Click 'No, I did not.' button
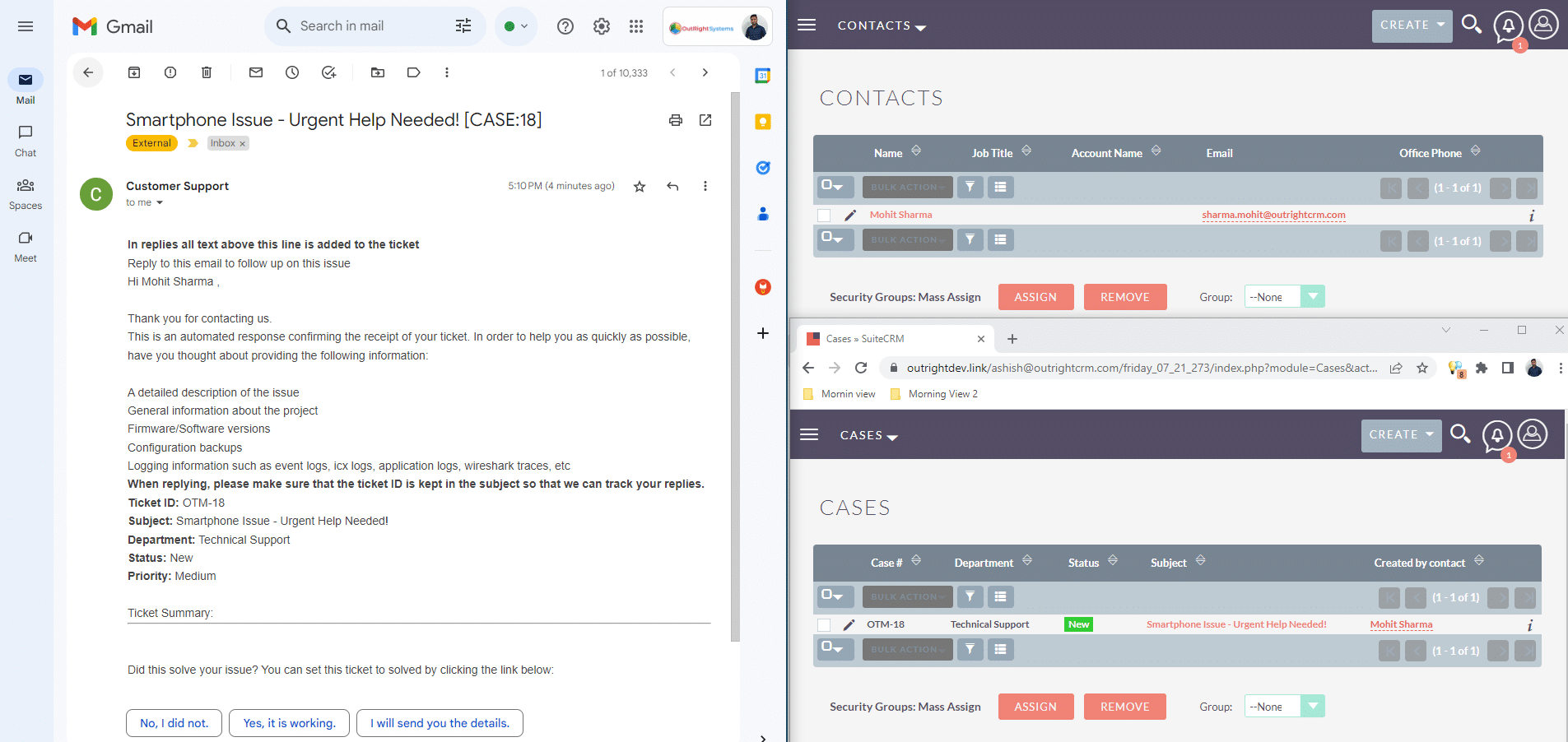 174,723
